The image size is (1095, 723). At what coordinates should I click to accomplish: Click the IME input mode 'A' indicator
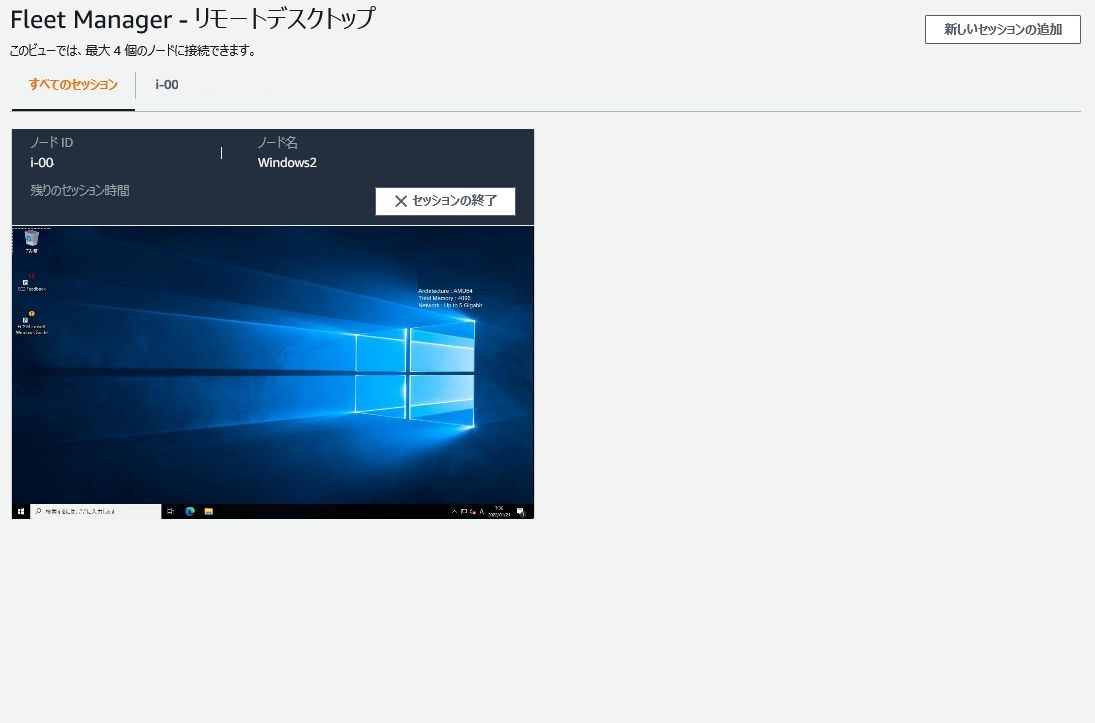click(482, 512)
